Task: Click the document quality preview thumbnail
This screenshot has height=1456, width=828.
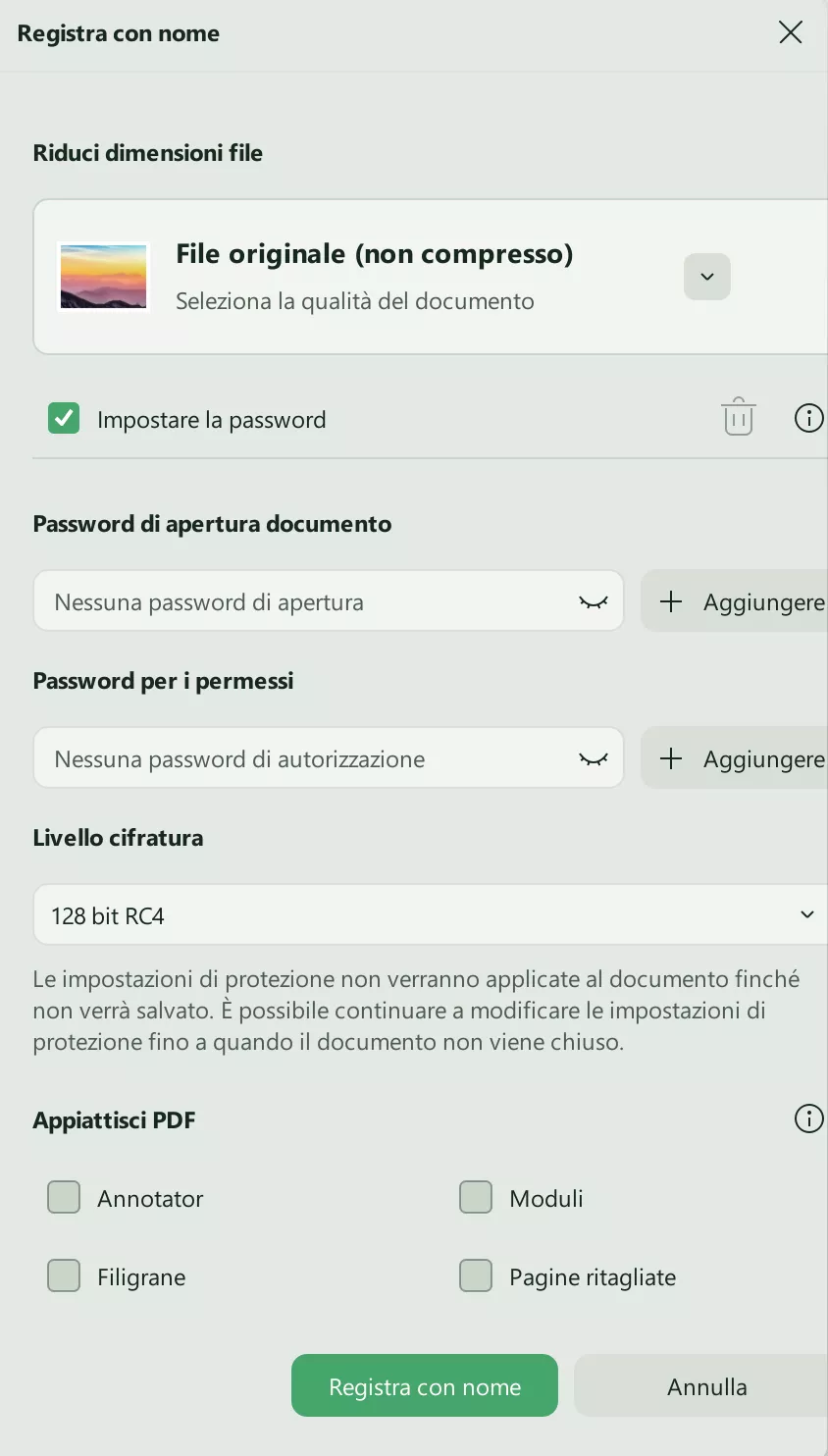Action: (103, 276)
